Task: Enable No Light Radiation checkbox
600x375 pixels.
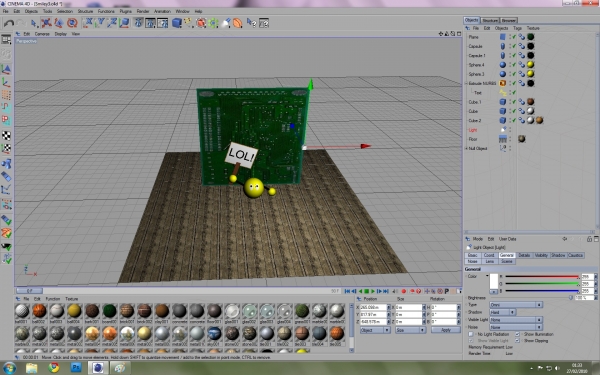Action: point(471,334)
